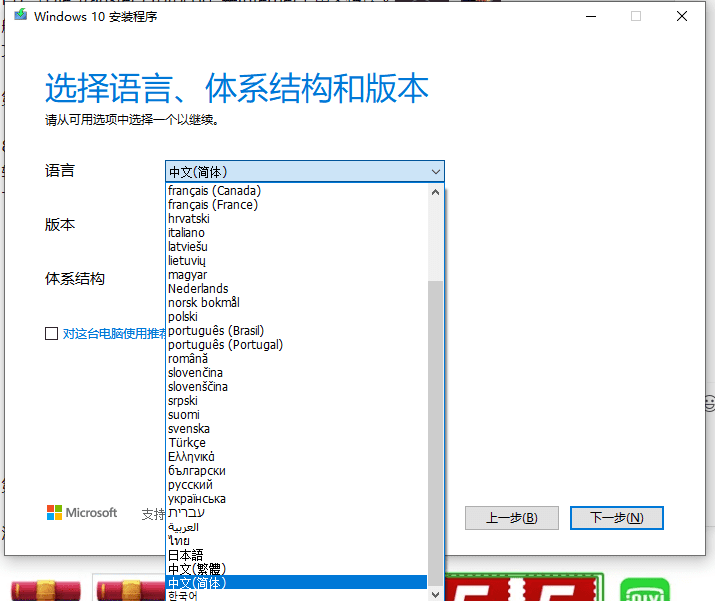Select français (Canada) from the language list
This screenshot has width=715, height=601.
click(x=214, y=191)
